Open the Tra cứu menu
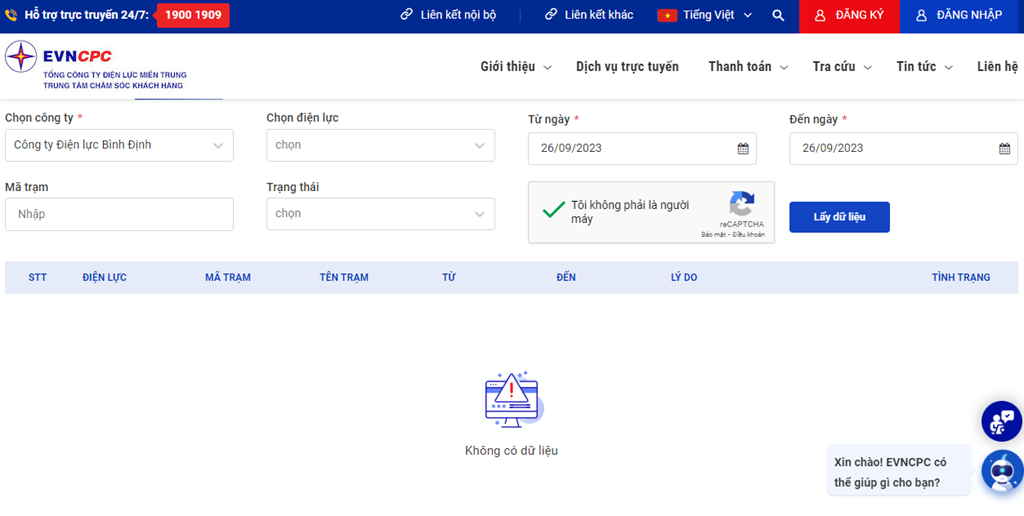Screen dimensions: 1024x516 842,67
